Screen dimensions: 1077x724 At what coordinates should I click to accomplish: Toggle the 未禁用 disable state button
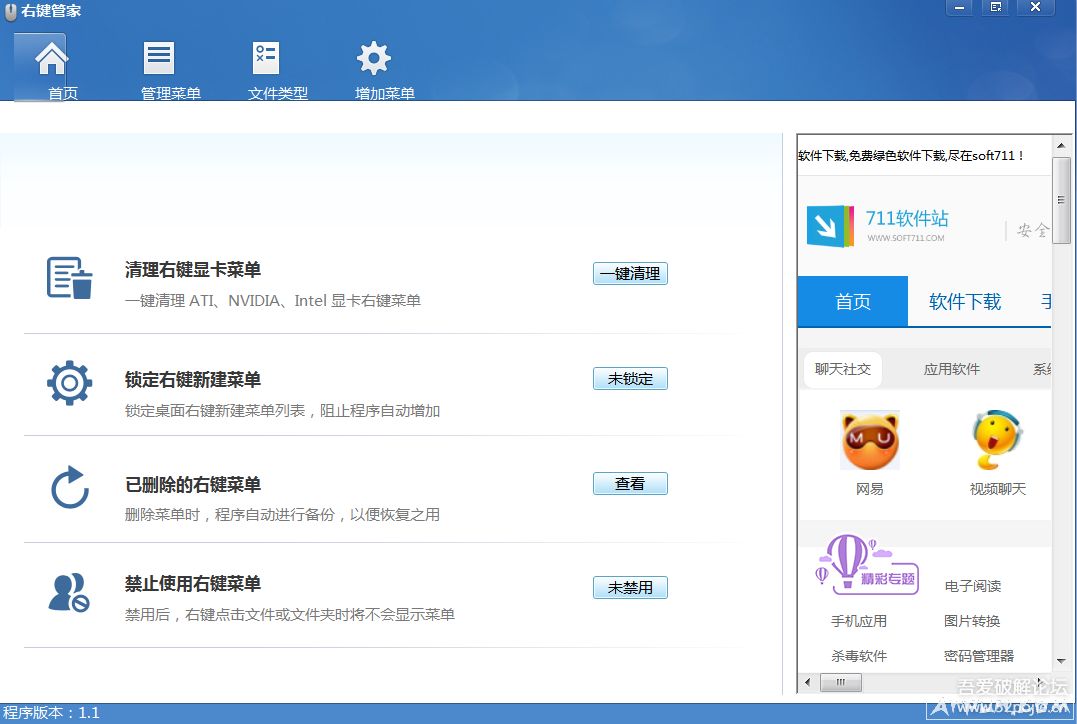(x=630, y=587)
